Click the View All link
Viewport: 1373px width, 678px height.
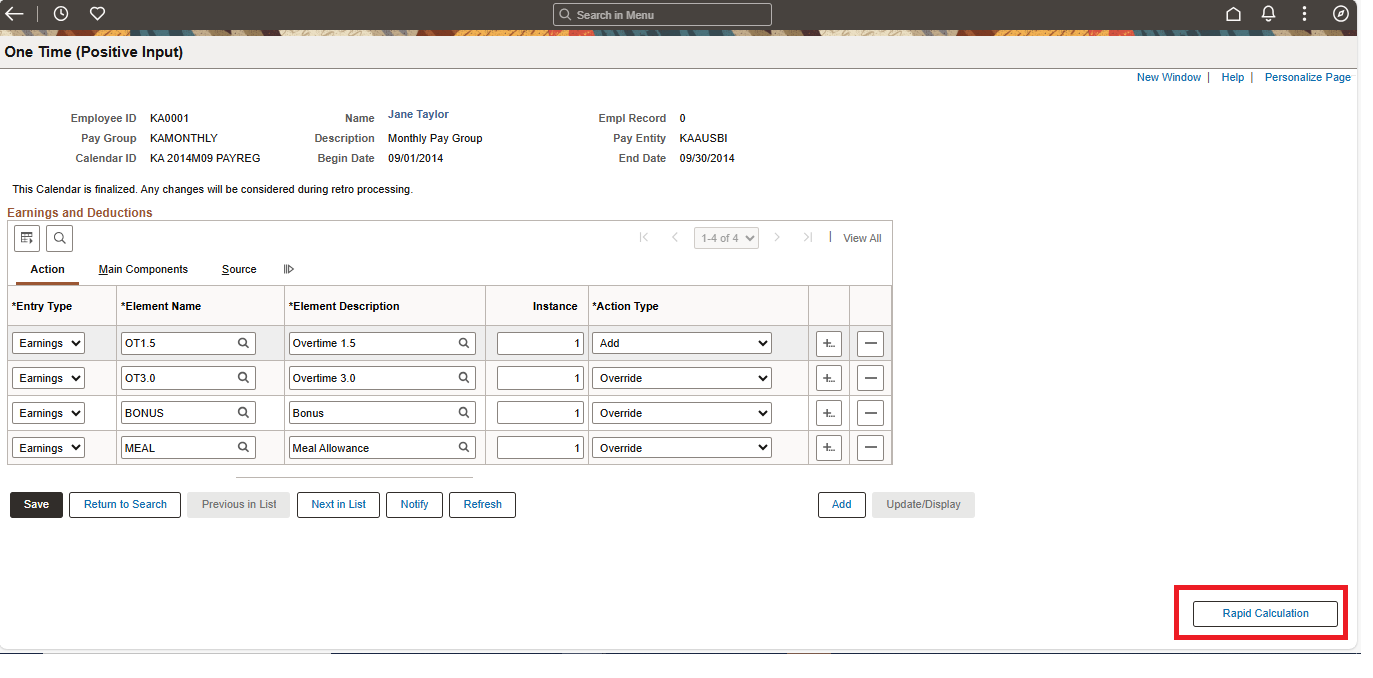(861, 237)
